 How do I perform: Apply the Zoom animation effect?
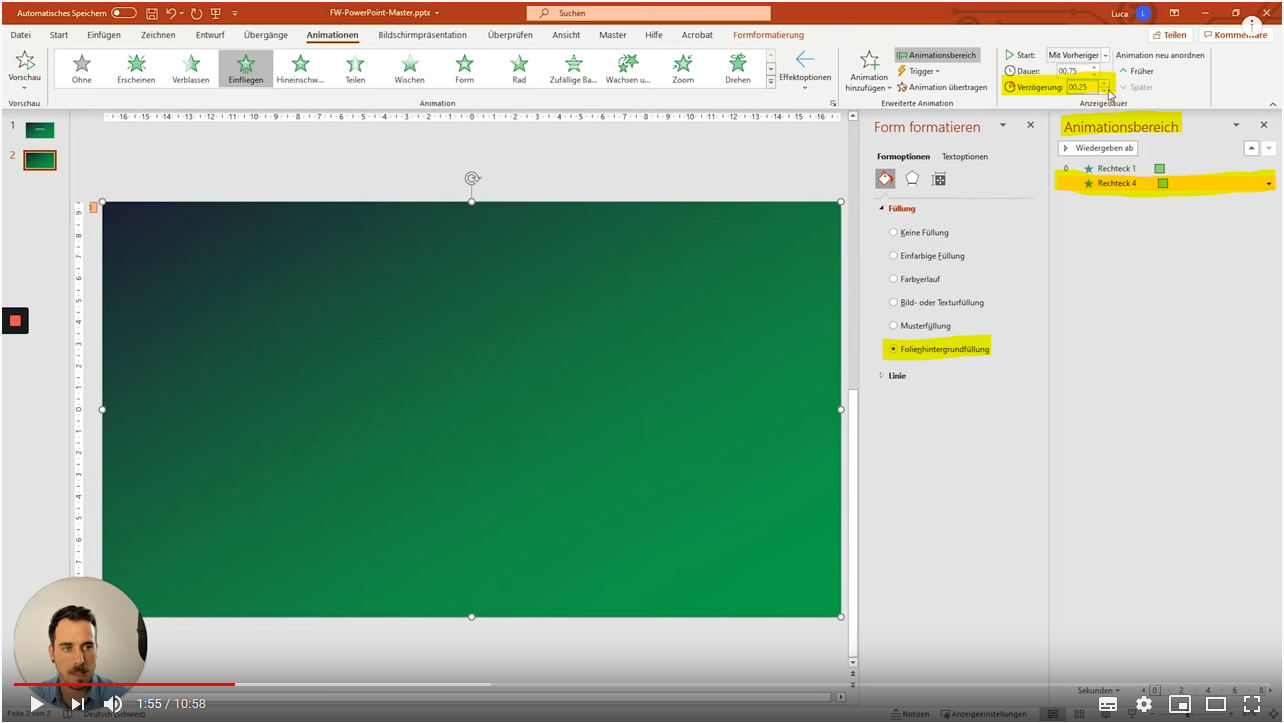[683, 69]
